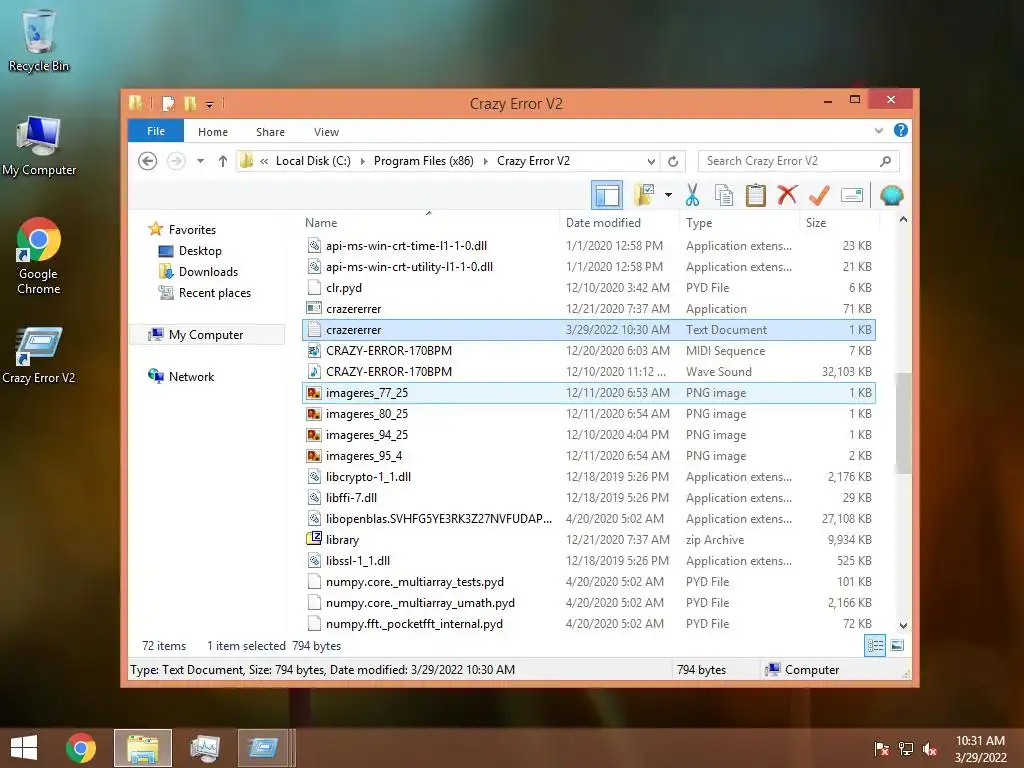Viewport: 1024px width, 768px height.
Task: Open Downloads in the Favorites list
Action: tap(208, 272)
